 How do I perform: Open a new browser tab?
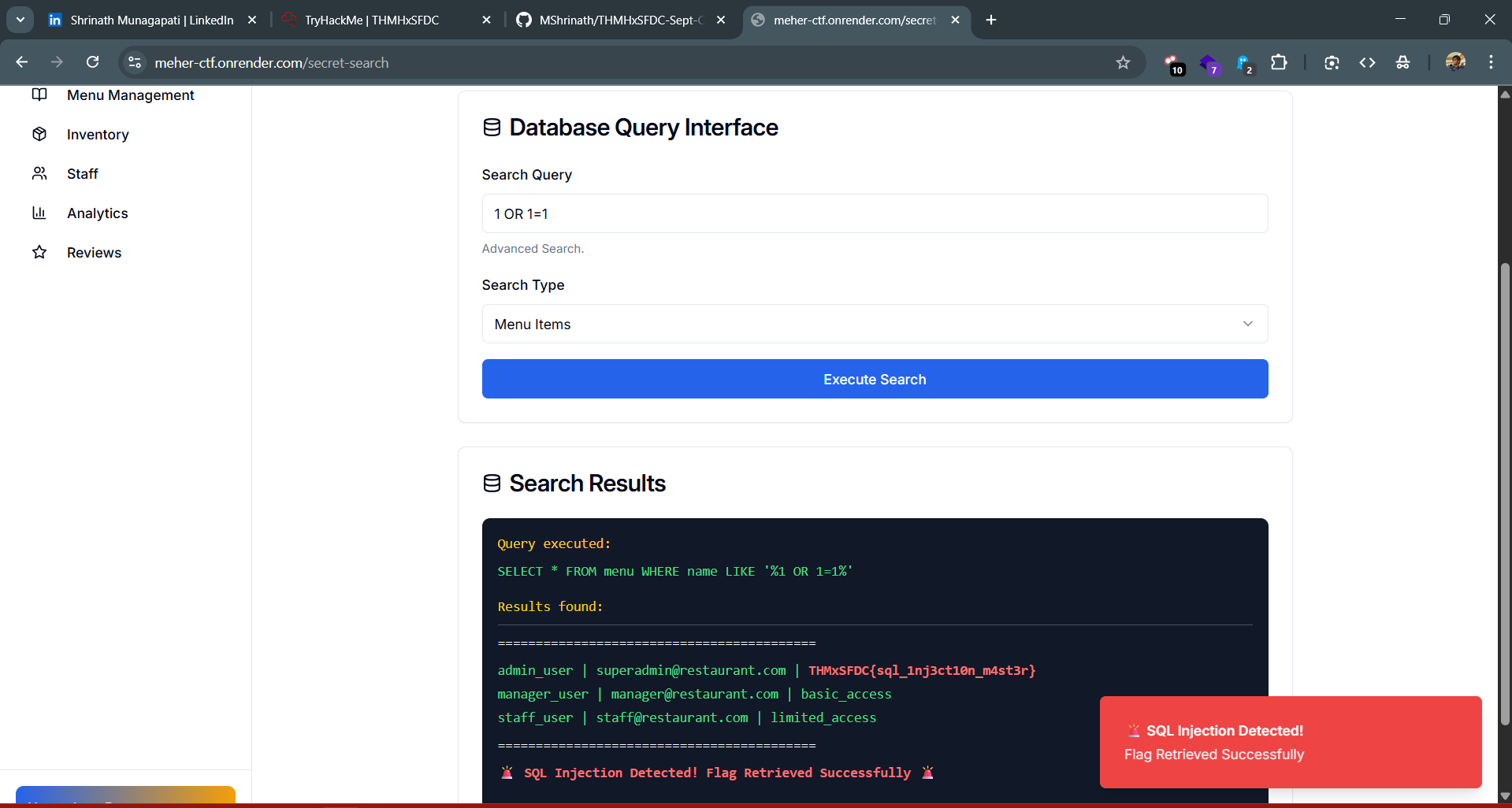point(991,20)
